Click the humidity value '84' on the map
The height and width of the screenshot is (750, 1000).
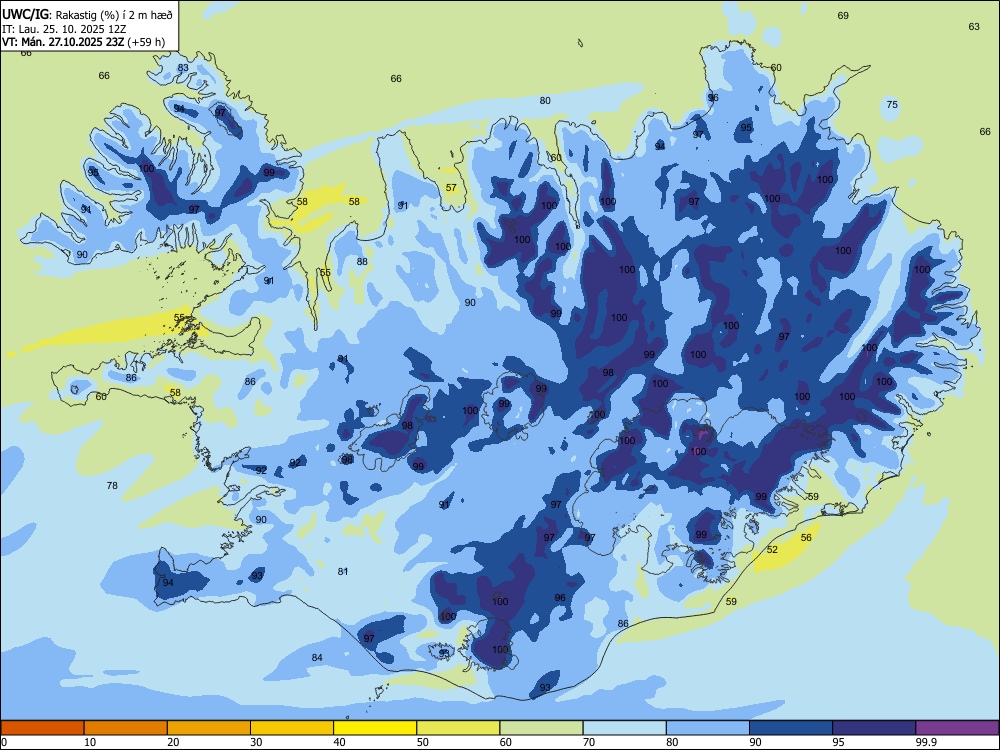(x=317, y=658)
